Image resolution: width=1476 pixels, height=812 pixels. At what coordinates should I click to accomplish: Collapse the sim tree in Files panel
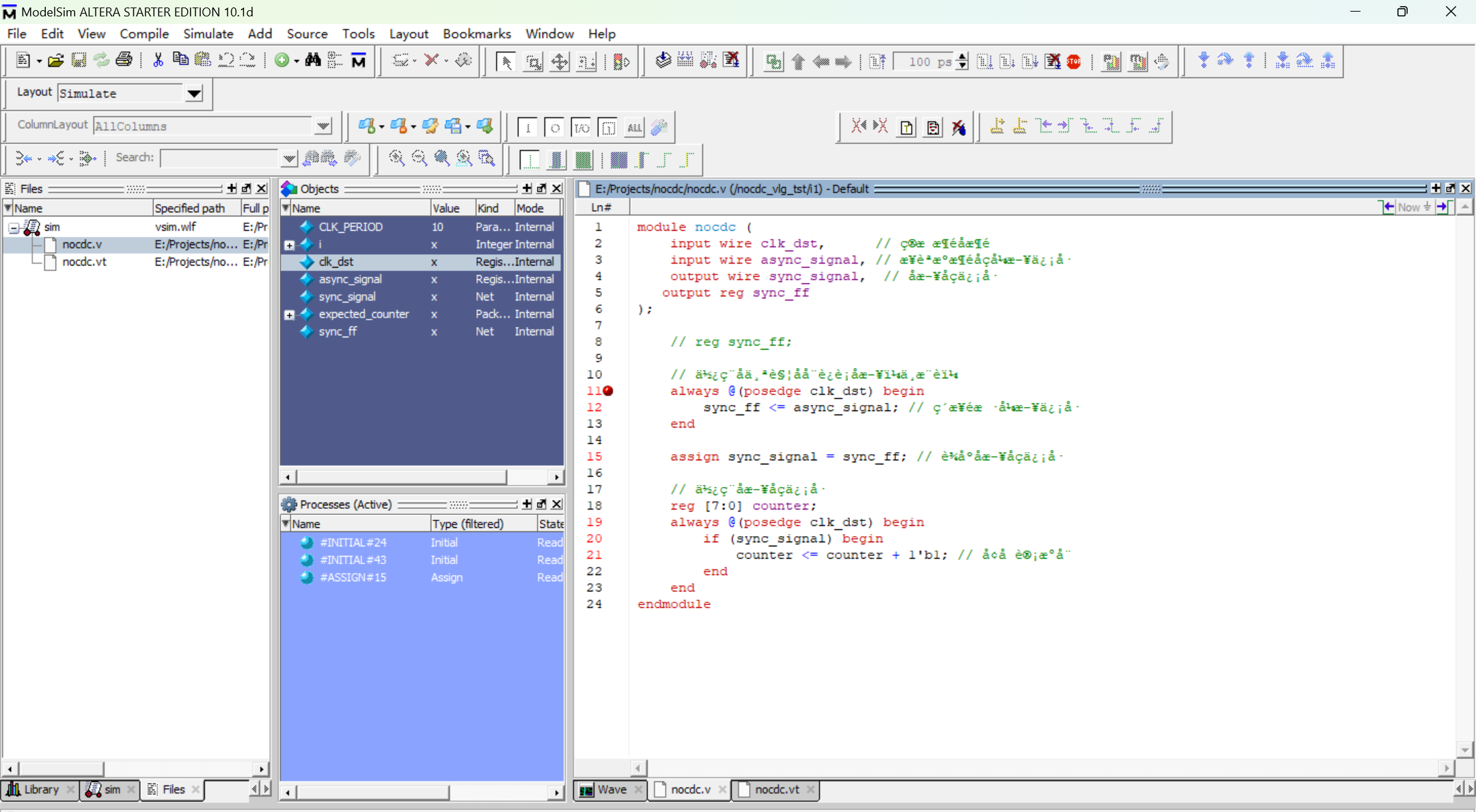click(14, 227)
